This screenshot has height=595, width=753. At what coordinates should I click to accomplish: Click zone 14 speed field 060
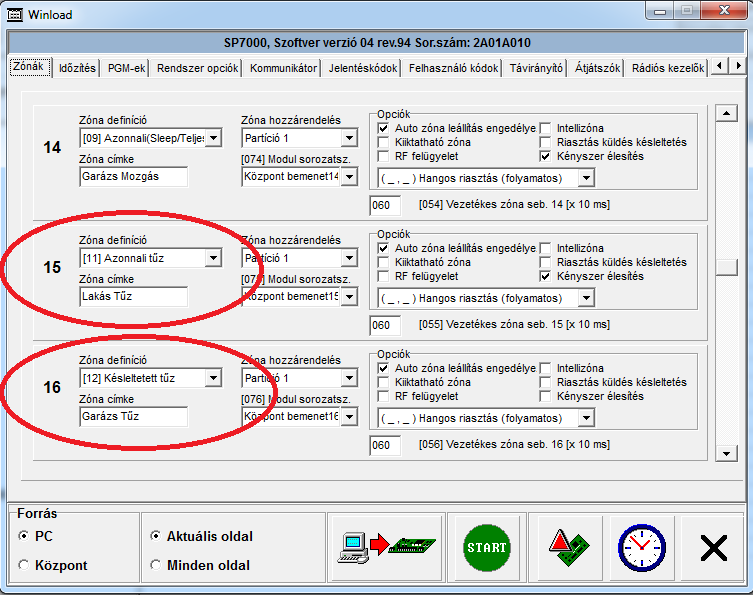(385, 205)
